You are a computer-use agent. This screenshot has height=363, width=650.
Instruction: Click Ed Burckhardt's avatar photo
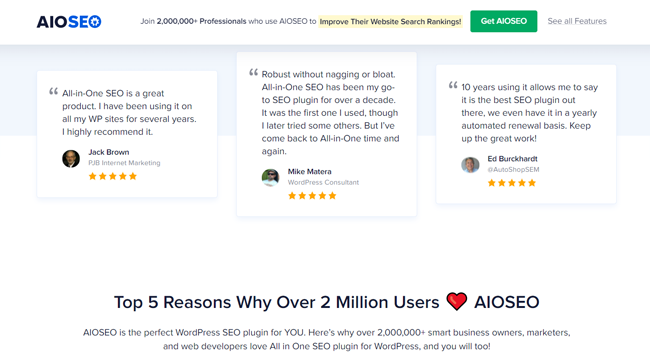click(x=470, y=165)
